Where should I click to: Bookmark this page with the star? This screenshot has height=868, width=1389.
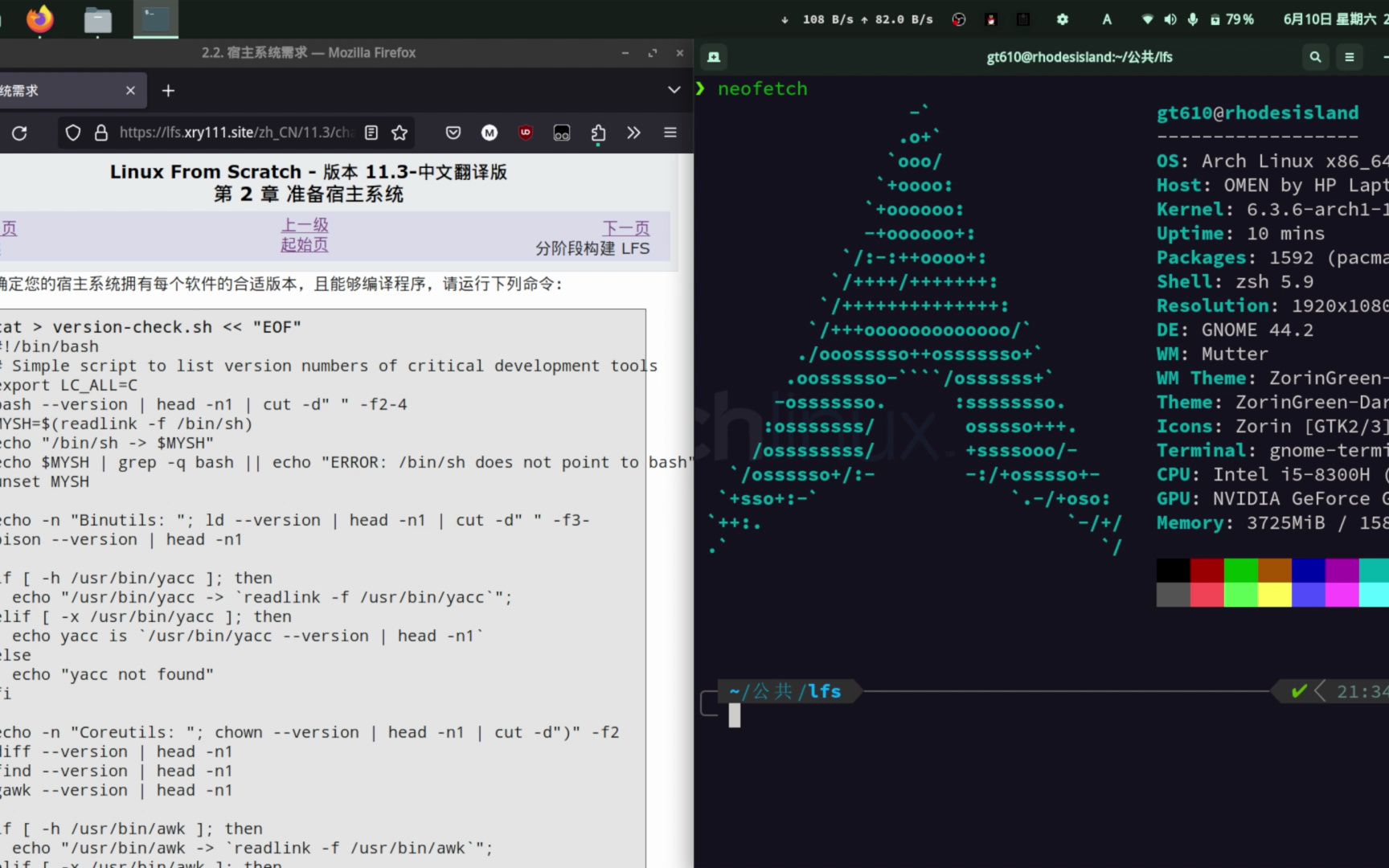[399, 133]
